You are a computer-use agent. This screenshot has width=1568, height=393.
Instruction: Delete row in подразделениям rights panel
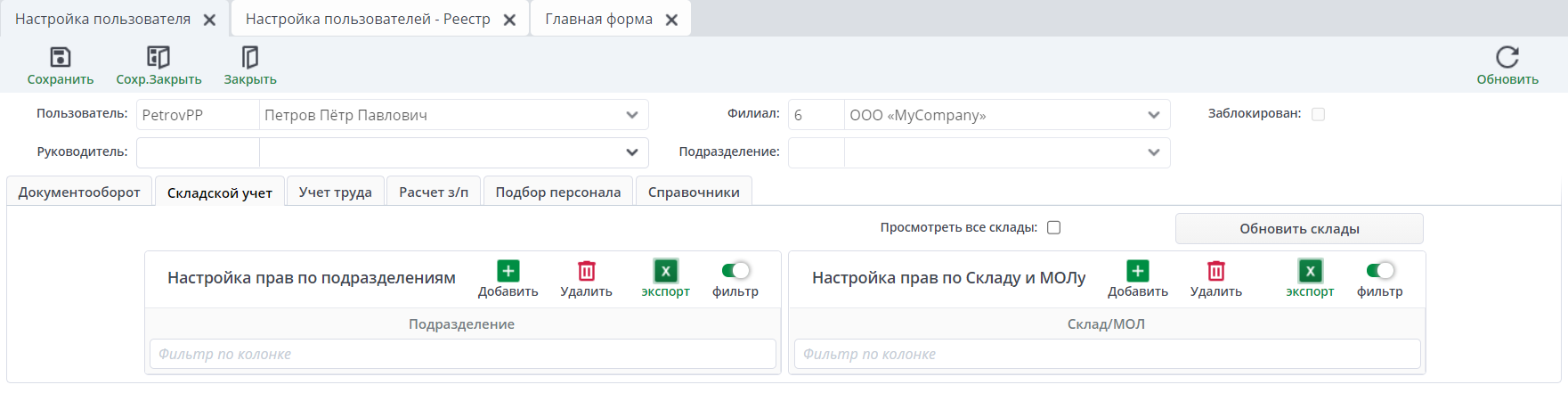click(x=586, y=271)
